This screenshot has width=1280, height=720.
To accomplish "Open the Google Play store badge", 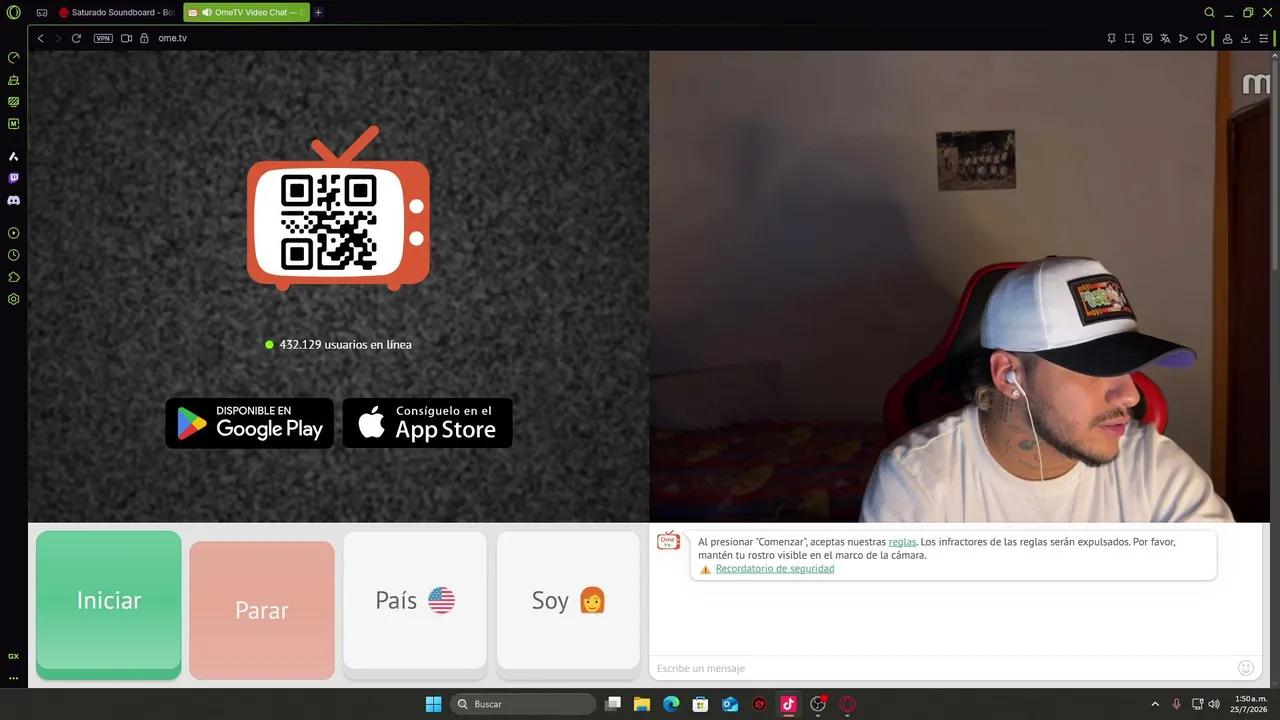I will (249, 423).
